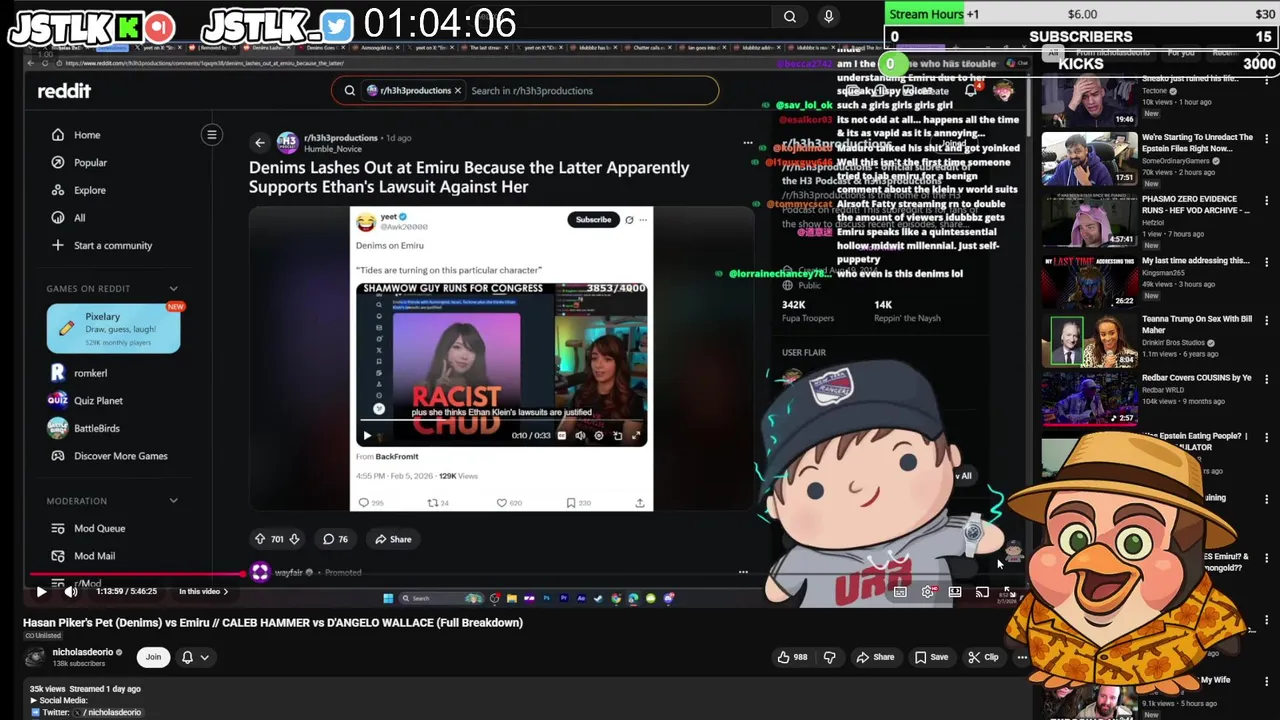Open options menu for Teanna Trump video
The height and width of the screenshot is (720, 1280).
click(x=1268, y=321)
